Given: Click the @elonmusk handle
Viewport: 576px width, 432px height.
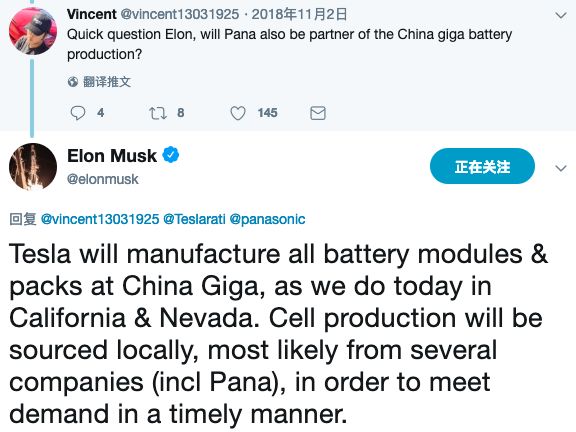Looking at the screenshot, I should 102,179.
